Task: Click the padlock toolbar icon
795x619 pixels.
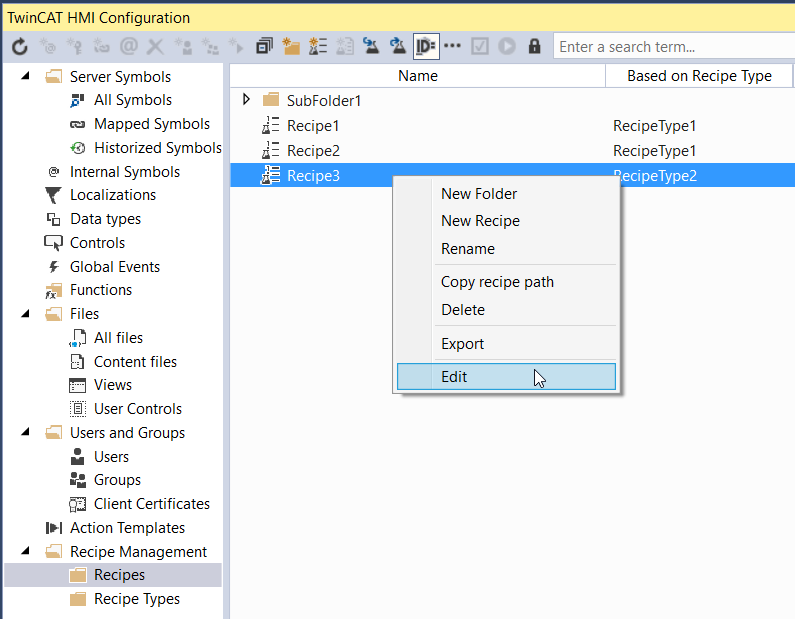Action: click(534, 47)
